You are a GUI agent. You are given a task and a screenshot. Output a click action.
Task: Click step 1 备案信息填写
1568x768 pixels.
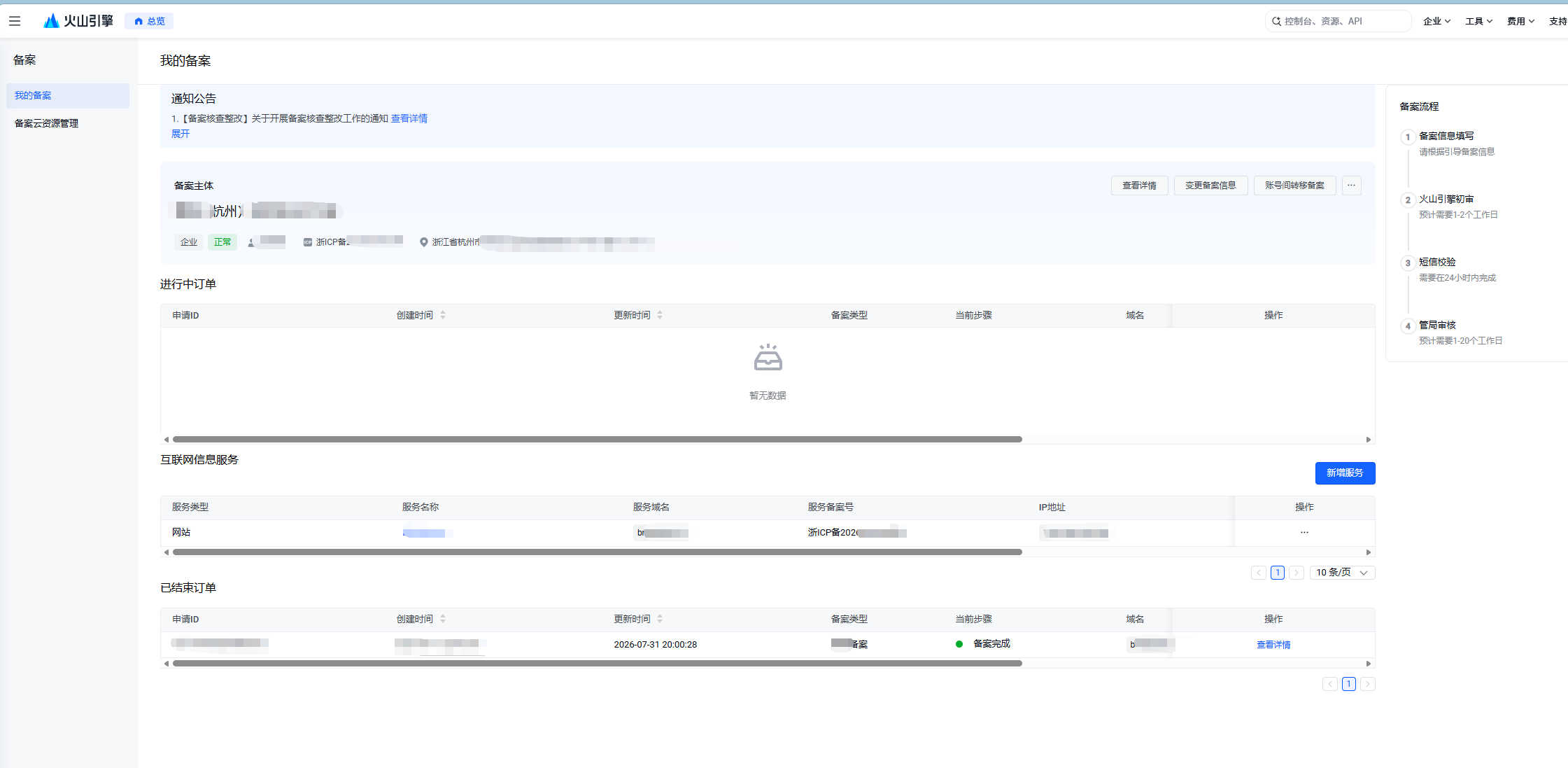1446,136
